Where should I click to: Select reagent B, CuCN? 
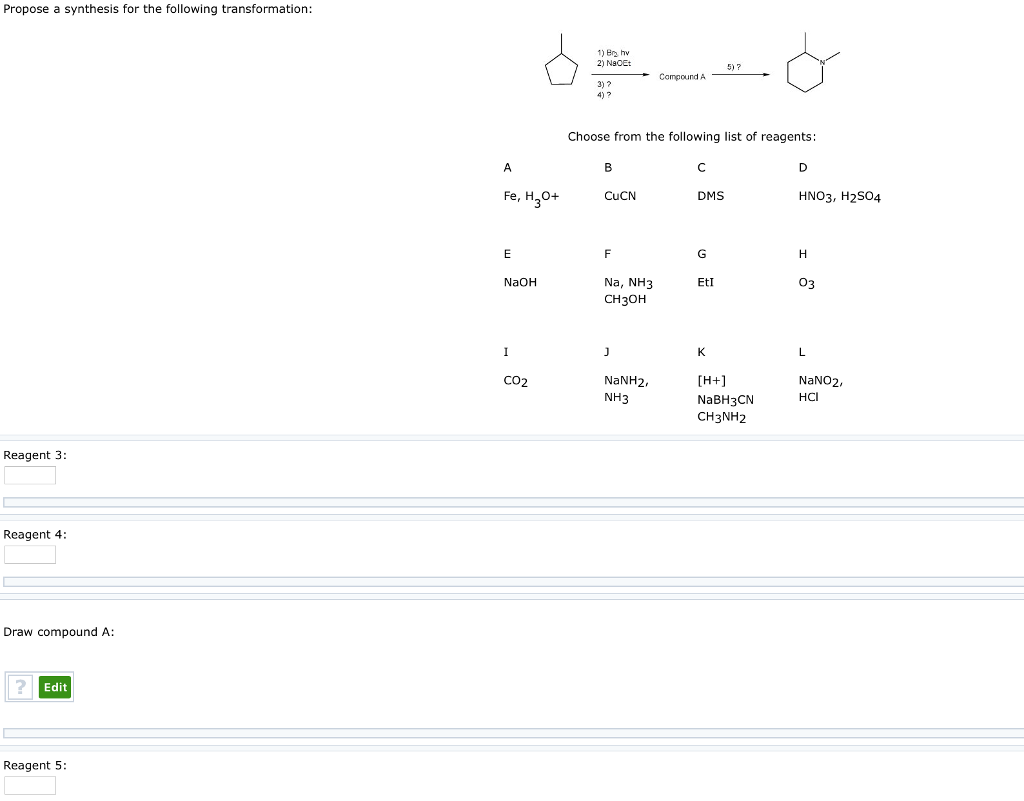[x=619, y=196]
